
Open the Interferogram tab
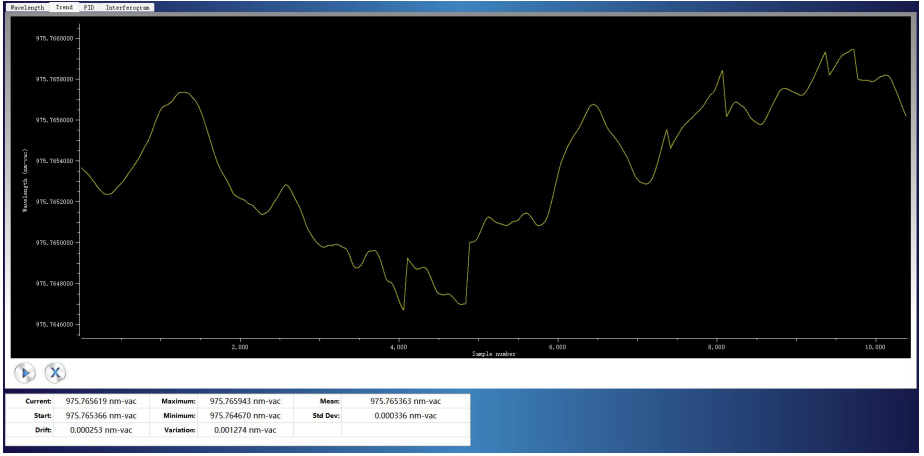(127, 8)
